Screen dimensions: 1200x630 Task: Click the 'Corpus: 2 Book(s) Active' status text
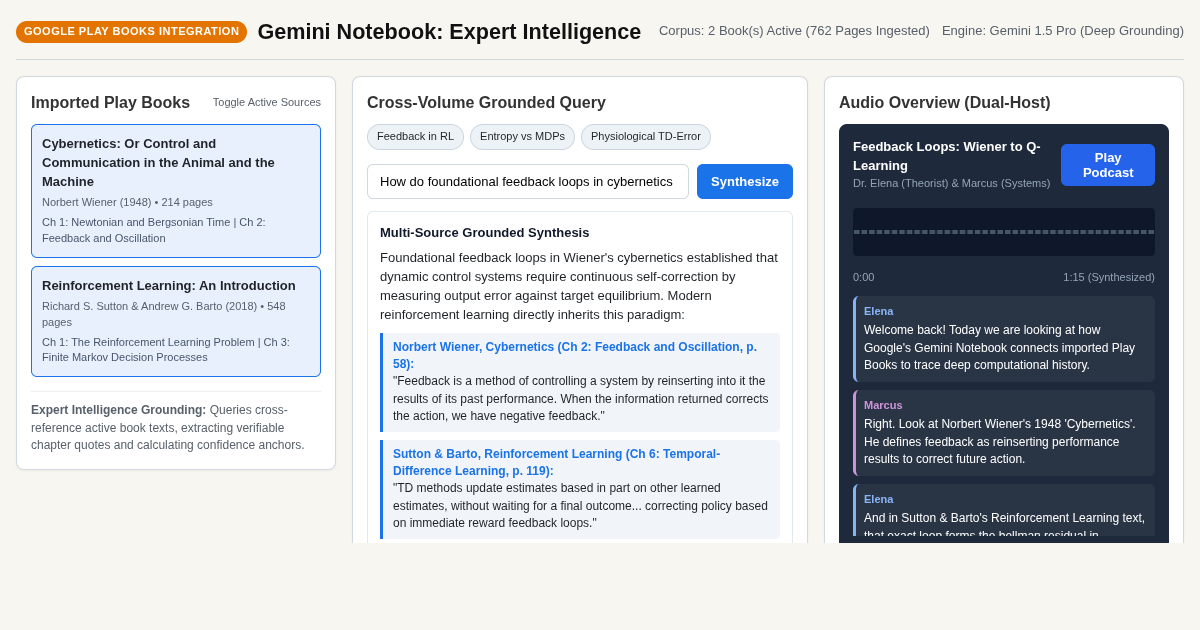point(794,31)
